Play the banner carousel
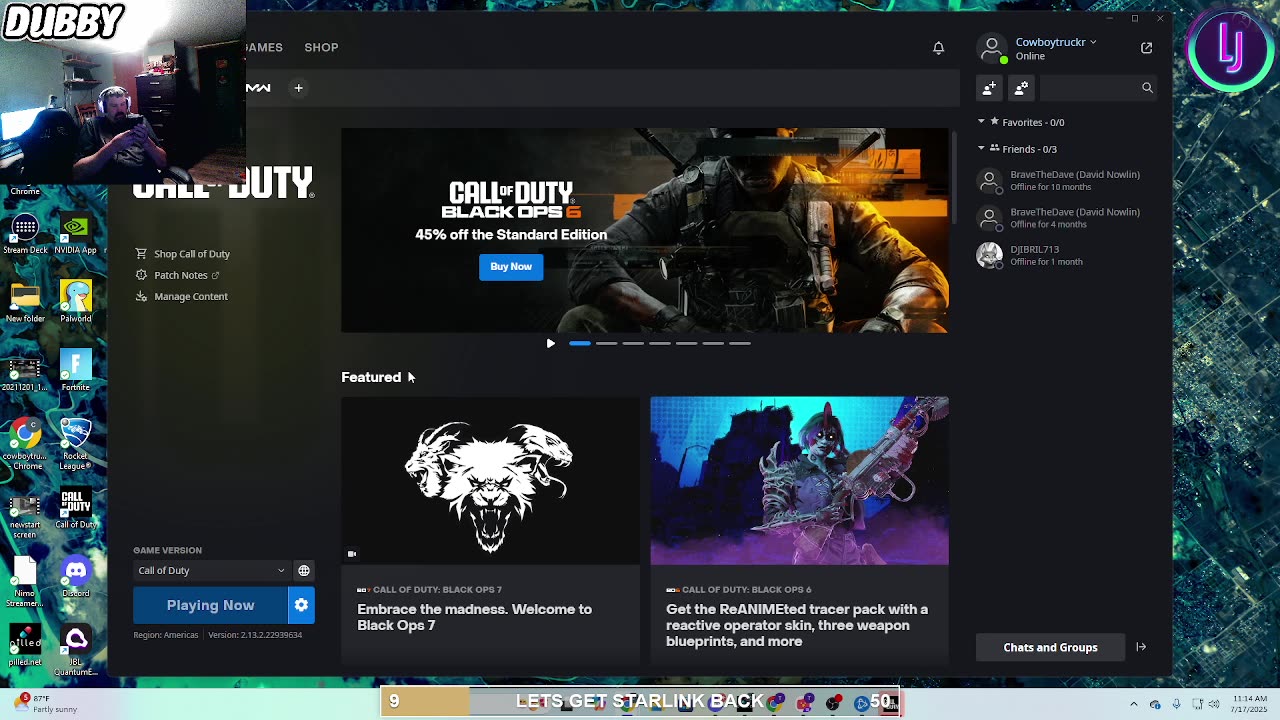The height and width of the screenshot is (720, 1280). (550, 343)
